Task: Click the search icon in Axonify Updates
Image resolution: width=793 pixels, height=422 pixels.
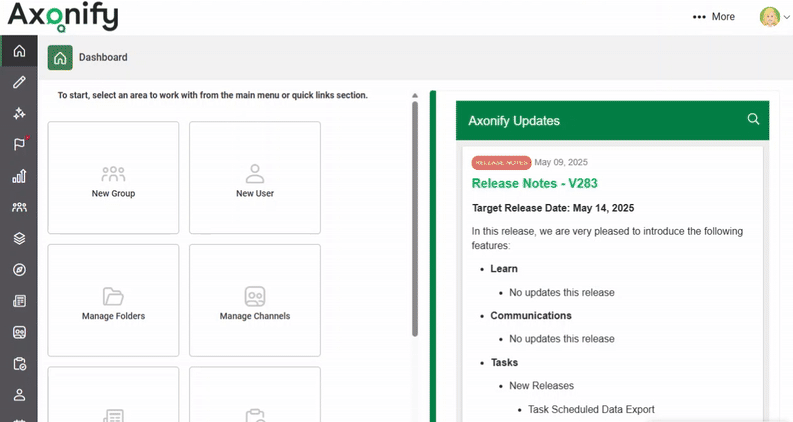Action: click(x=754, y=120)
